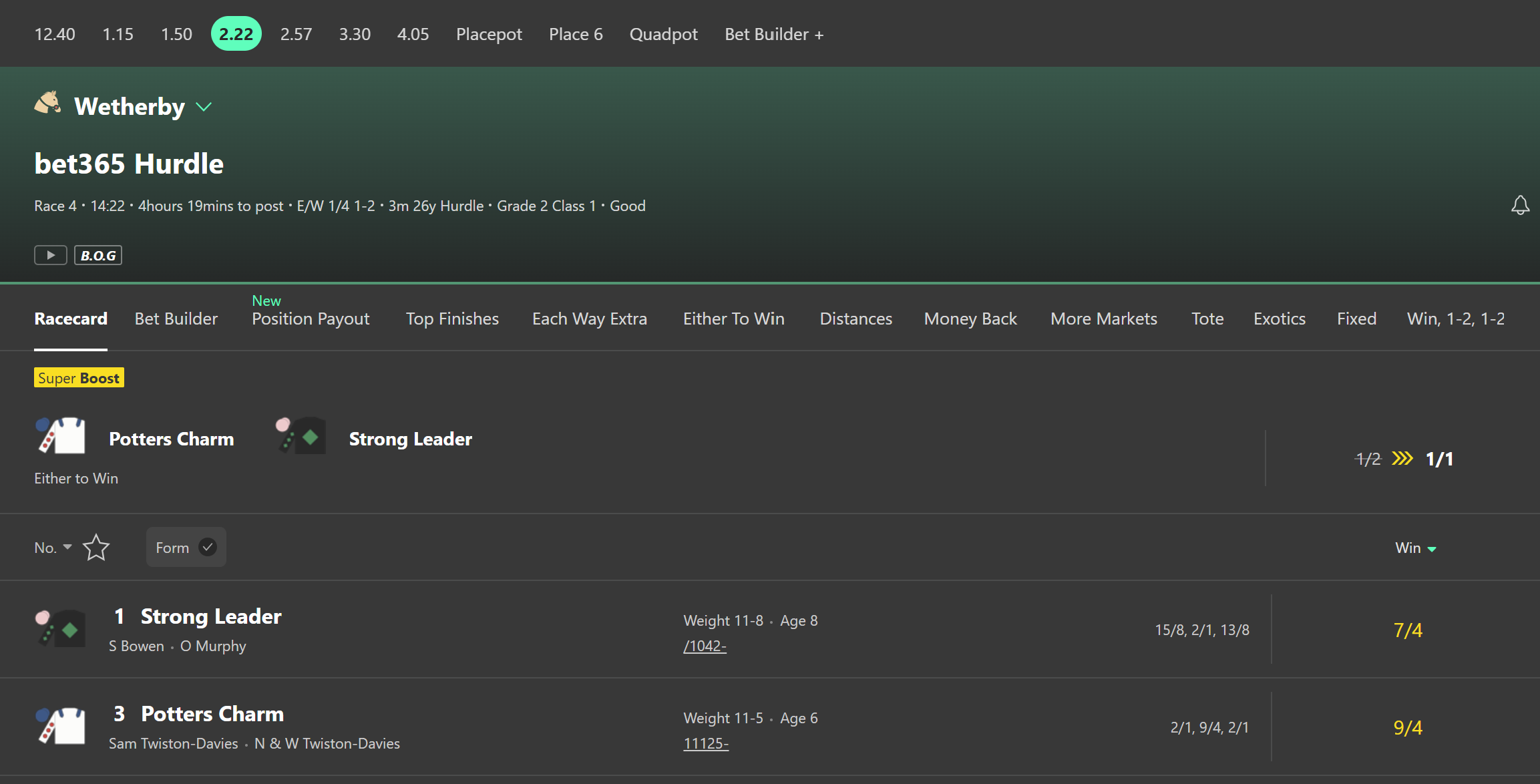Image resolution: width=1540 pixels, height=784 pixels.
Task: Open the Placepot option
Action: 489,34
